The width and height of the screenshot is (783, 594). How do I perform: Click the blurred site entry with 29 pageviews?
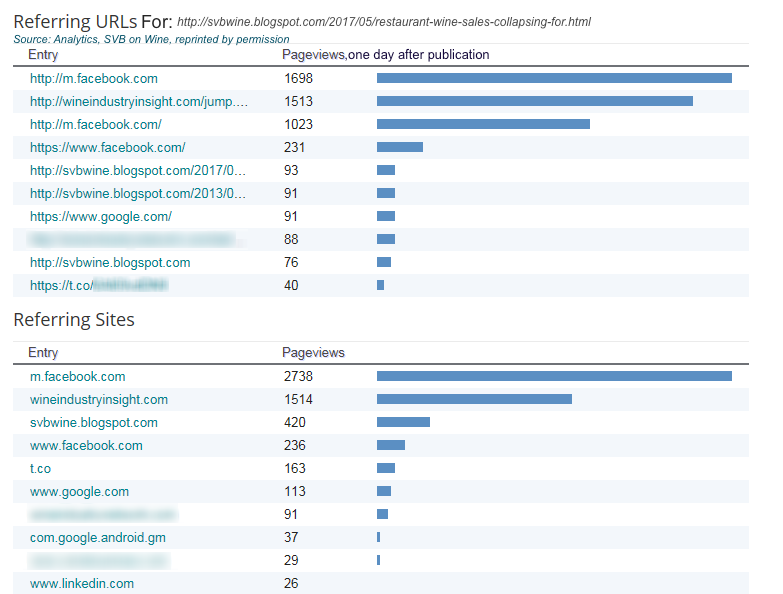(x=99, y=561)
